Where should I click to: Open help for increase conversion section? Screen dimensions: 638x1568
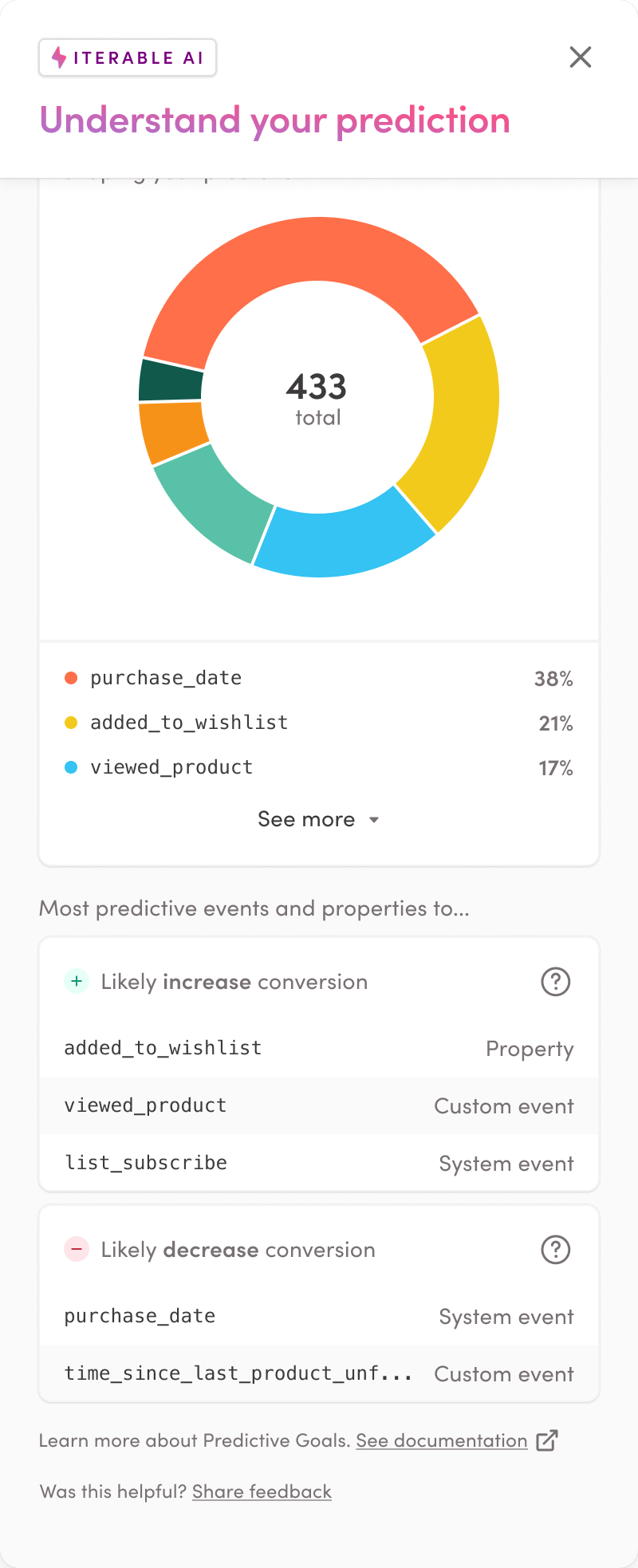pyautogui.click(x=555, y=982)
